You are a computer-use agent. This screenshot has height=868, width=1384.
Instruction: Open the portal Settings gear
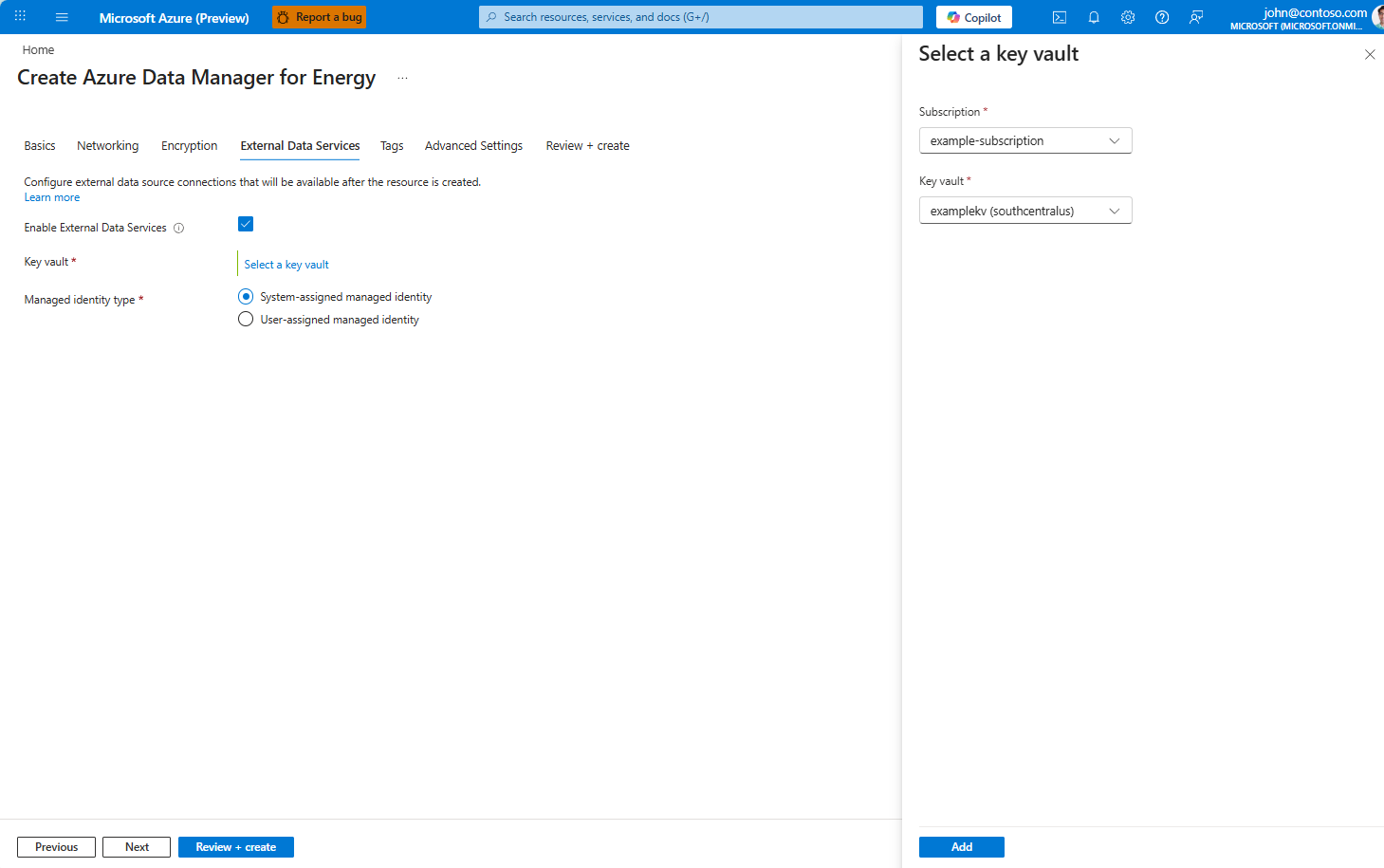(1127, 16)
